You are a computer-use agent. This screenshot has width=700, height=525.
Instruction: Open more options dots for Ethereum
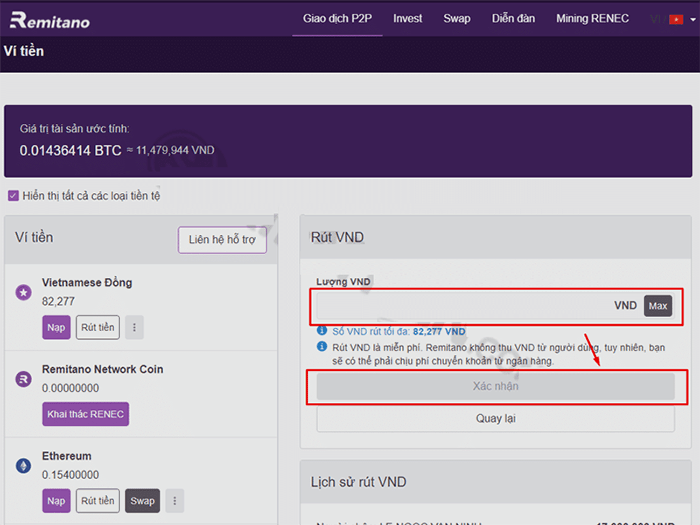click(x=175, y=500)
